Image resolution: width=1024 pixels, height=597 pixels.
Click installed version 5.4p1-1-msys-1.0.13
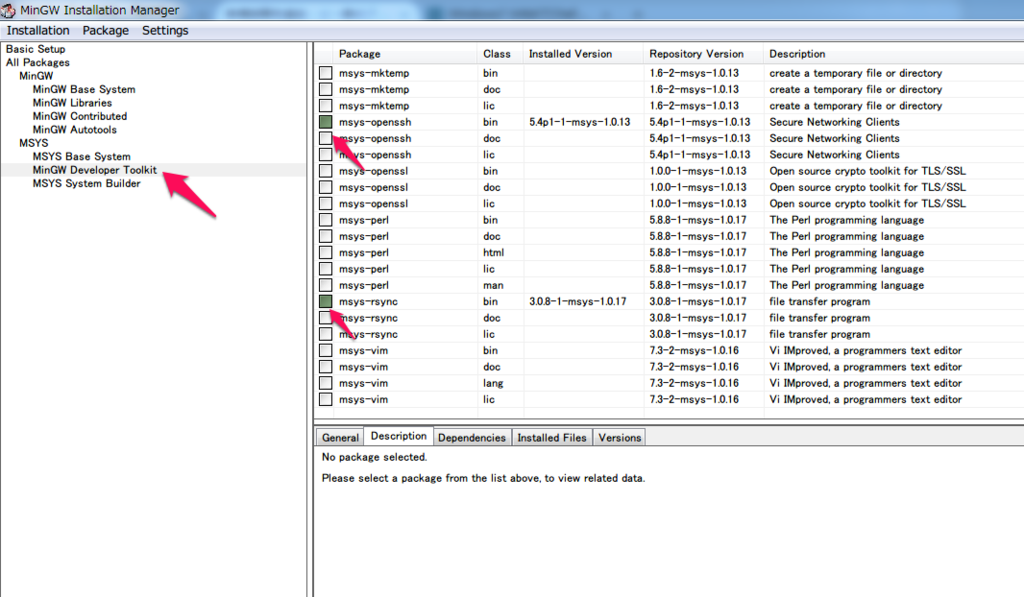(579, 122)
